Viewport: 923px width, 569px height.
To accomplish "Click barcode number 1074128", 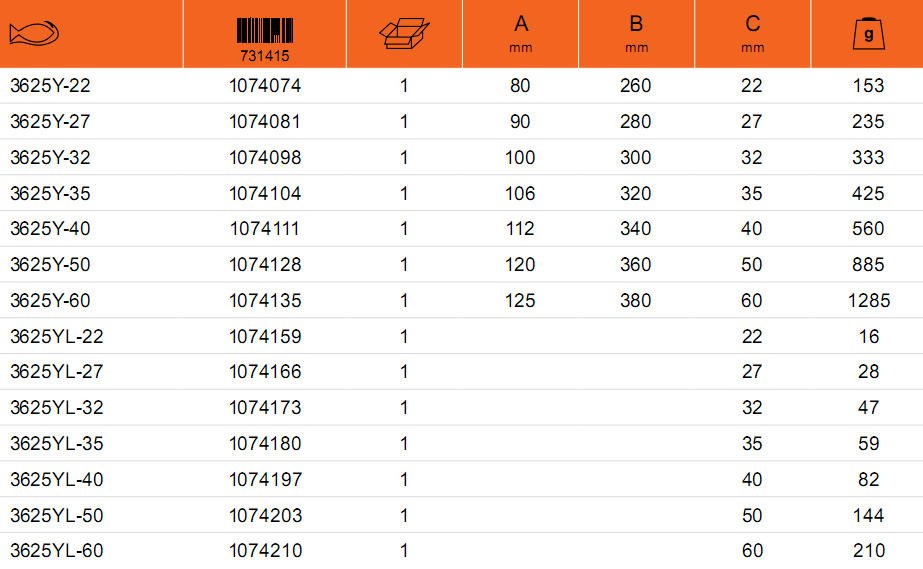I will tap(265, 265).
